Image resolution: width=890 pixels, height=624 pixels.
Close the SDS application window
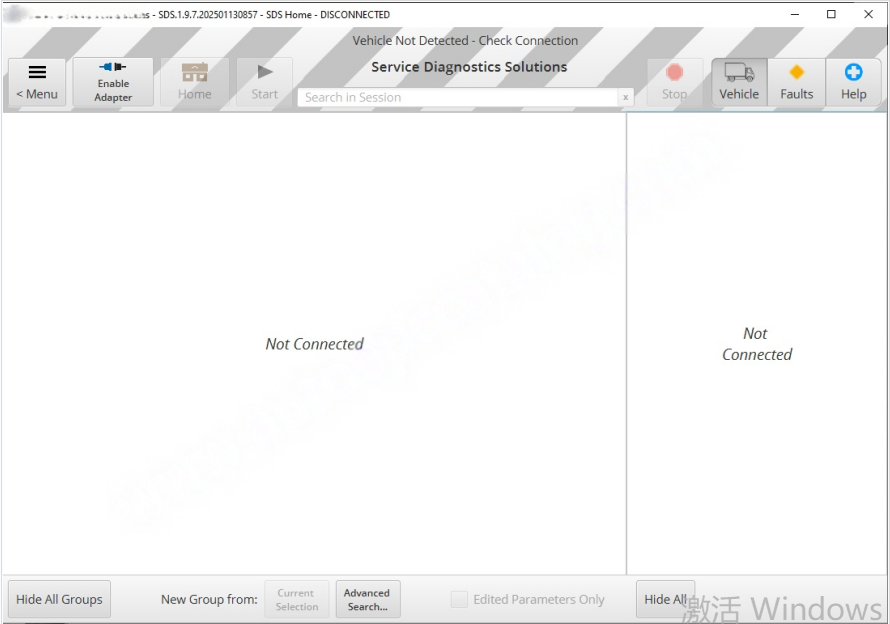point(867,14)
